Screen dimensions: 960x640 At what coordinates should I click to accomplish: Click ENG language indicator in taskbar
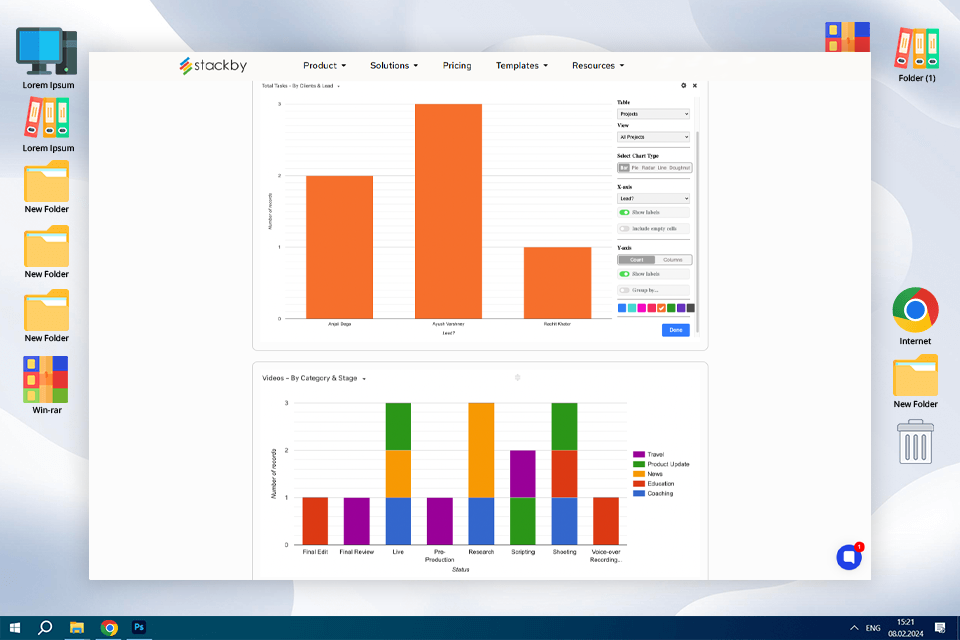873,628
